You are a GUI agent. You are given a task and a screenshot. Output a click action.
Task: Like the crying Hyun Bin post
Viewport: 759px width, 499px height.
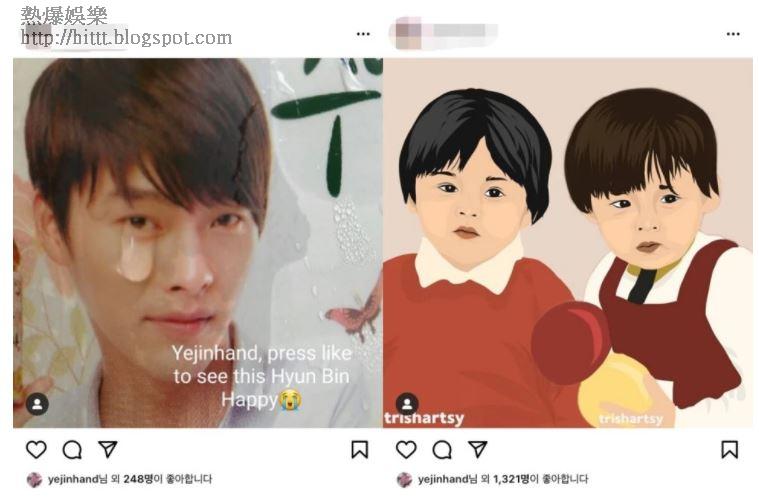coord(36,450)
